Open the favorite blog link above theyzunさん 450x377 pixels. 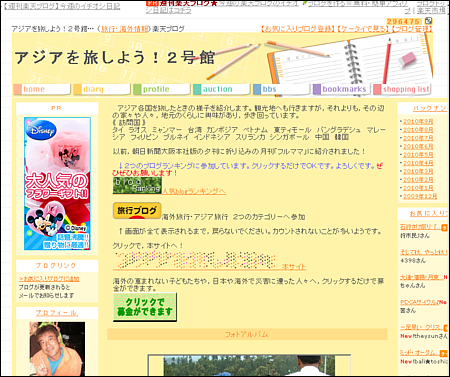(422, 327)
